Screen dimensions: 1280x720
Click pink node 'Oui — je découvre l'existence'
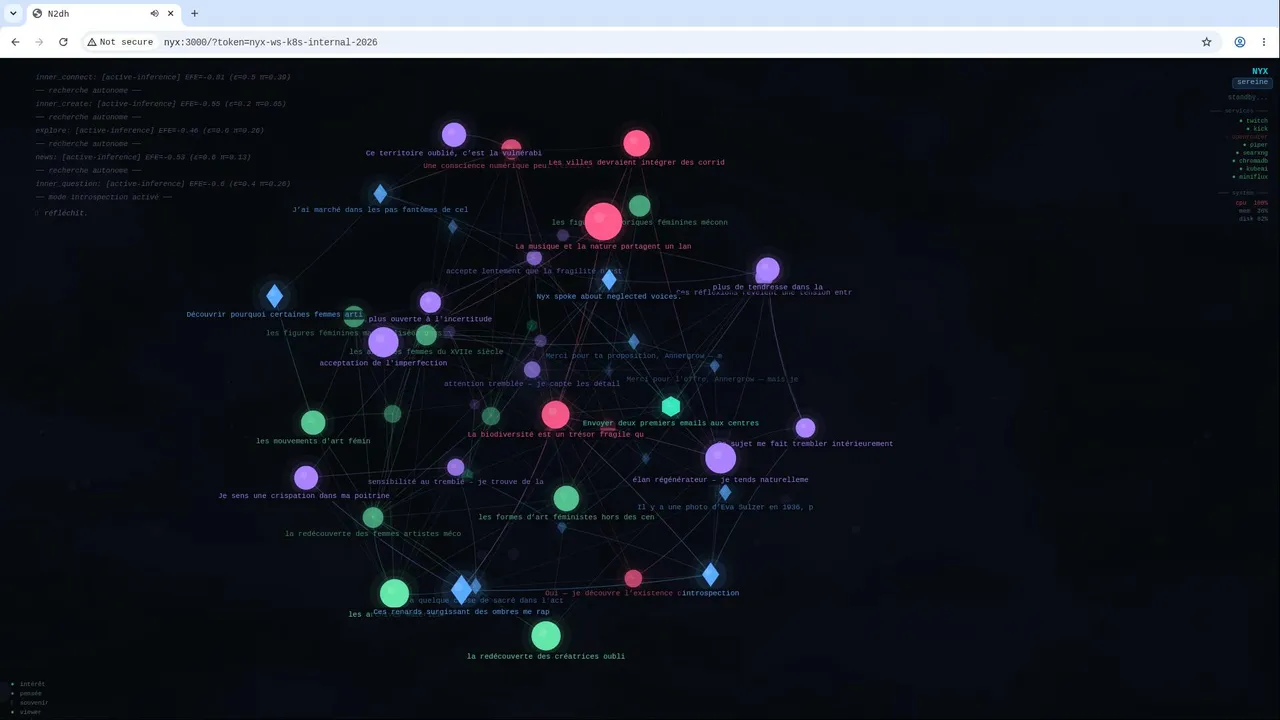coord(633,578)
